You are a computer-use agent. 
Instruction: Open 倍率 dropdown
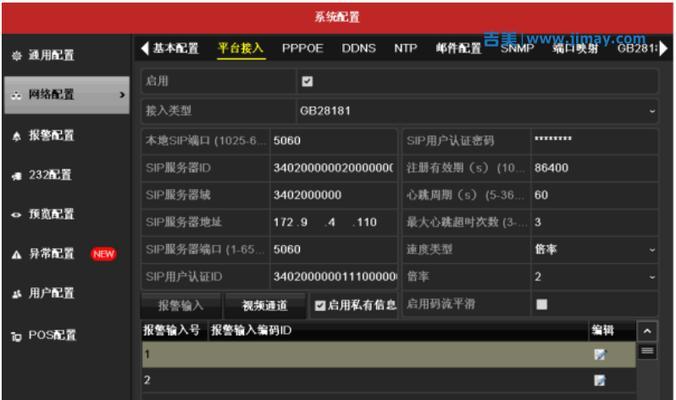[x=595, y=276]
